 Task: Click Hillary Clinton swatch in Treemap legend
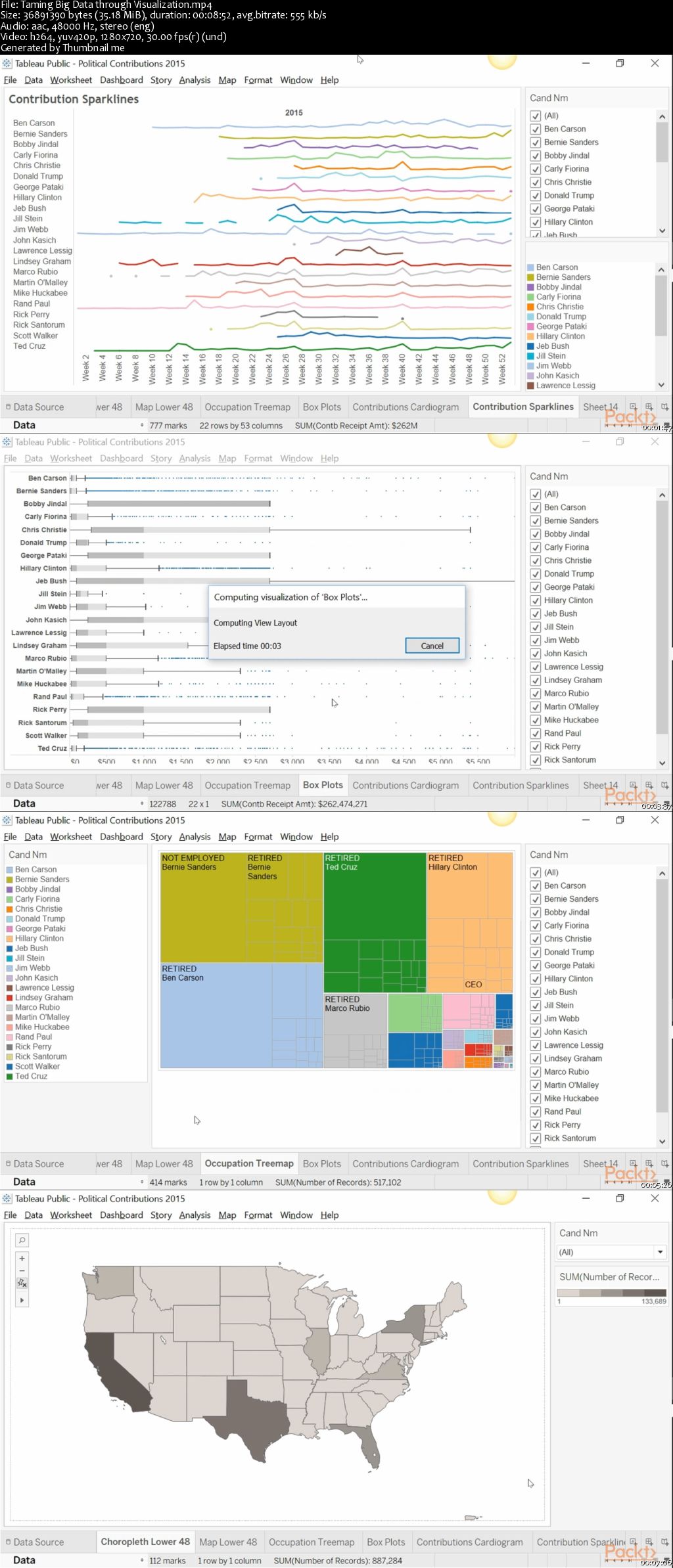10,939
